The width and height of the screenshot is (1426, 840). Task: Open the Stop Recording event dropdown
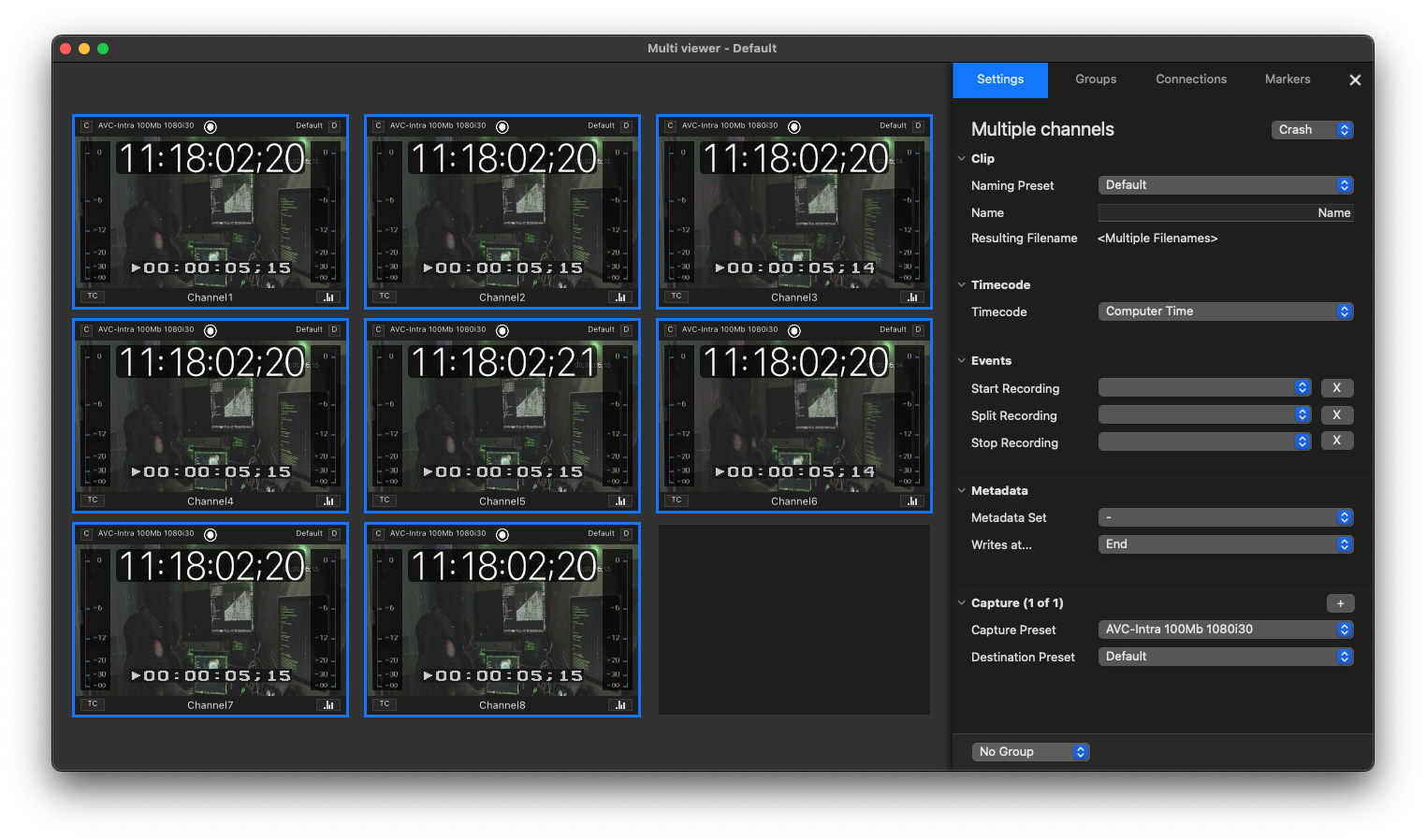point(1204,442)
